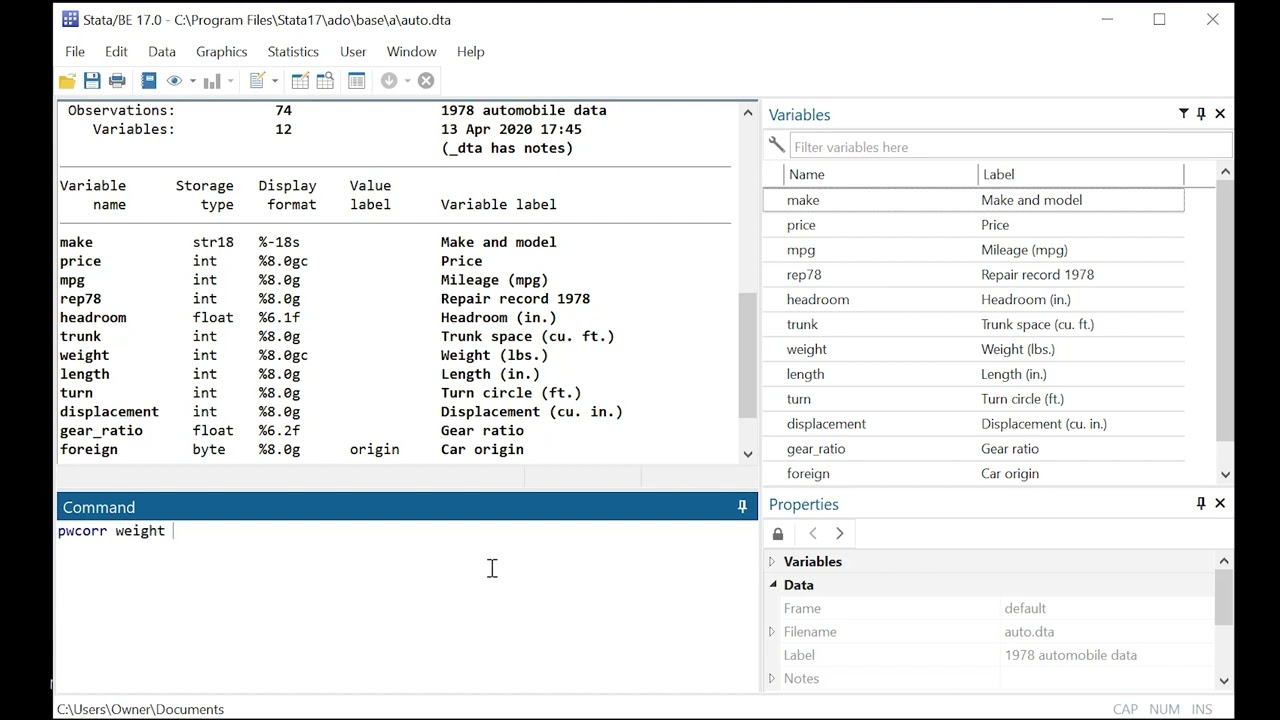
Task: Select variable mpg in Variables list
Action: [974, 250]
